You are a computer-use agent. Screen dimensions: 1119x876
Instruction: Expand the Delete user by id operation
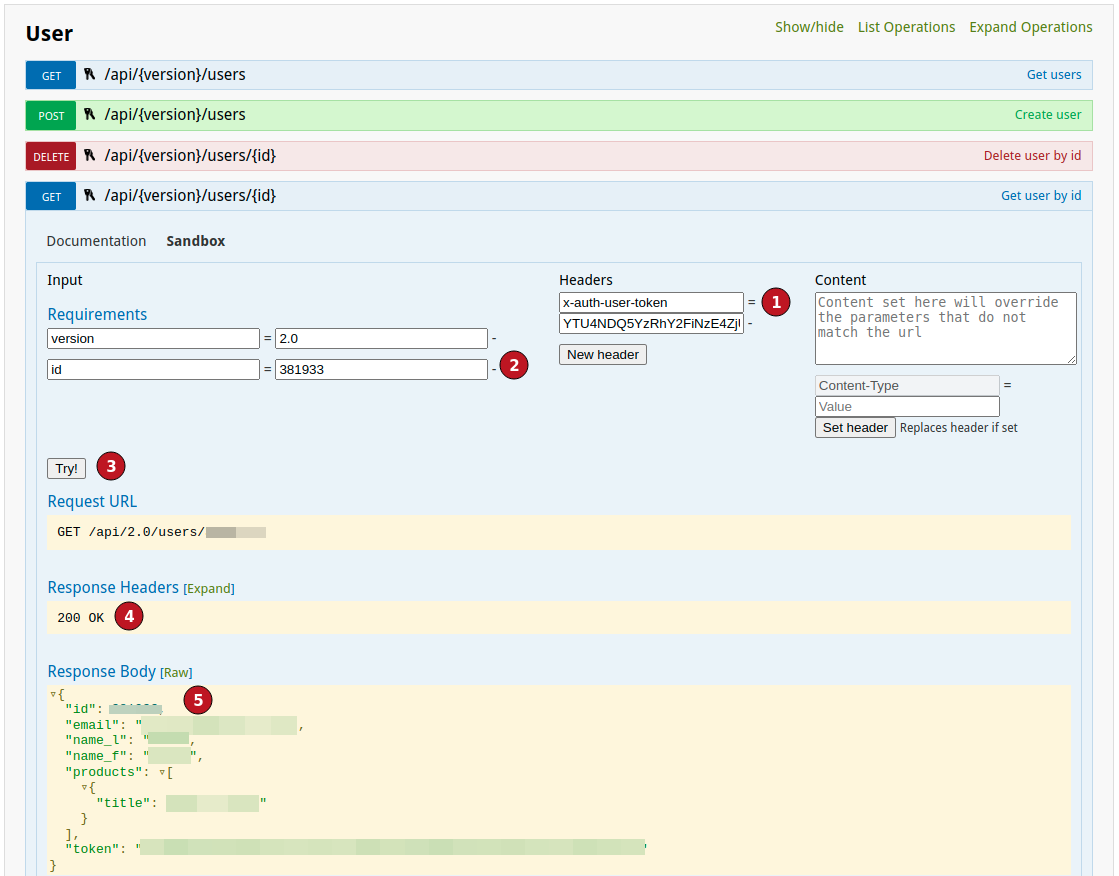point(1032,155)
